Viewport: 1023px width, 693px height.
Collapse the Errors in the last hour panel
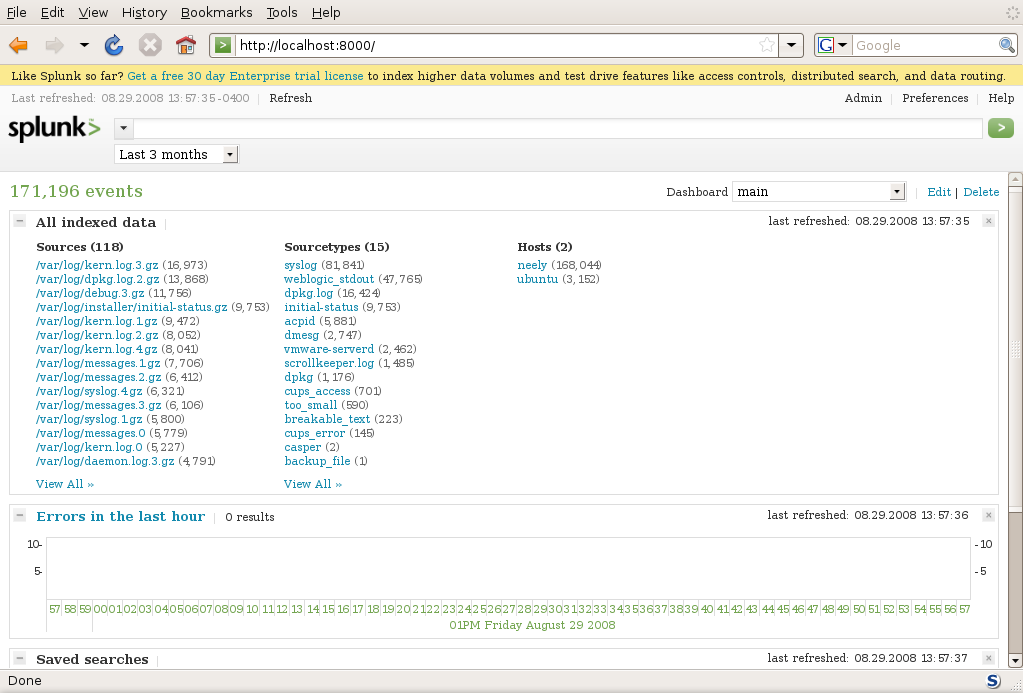[20, 515]
